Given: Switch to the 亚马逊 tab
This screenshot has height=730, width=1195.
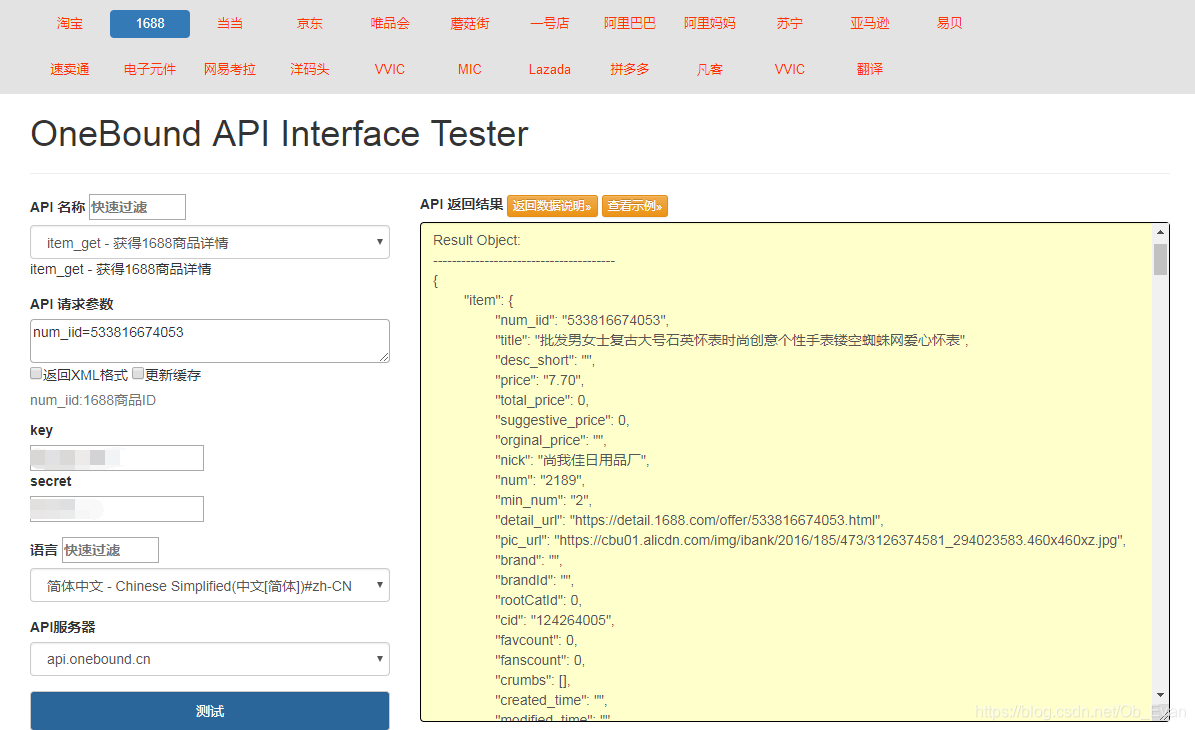Looking at the screenshot, I should point(870,24).
